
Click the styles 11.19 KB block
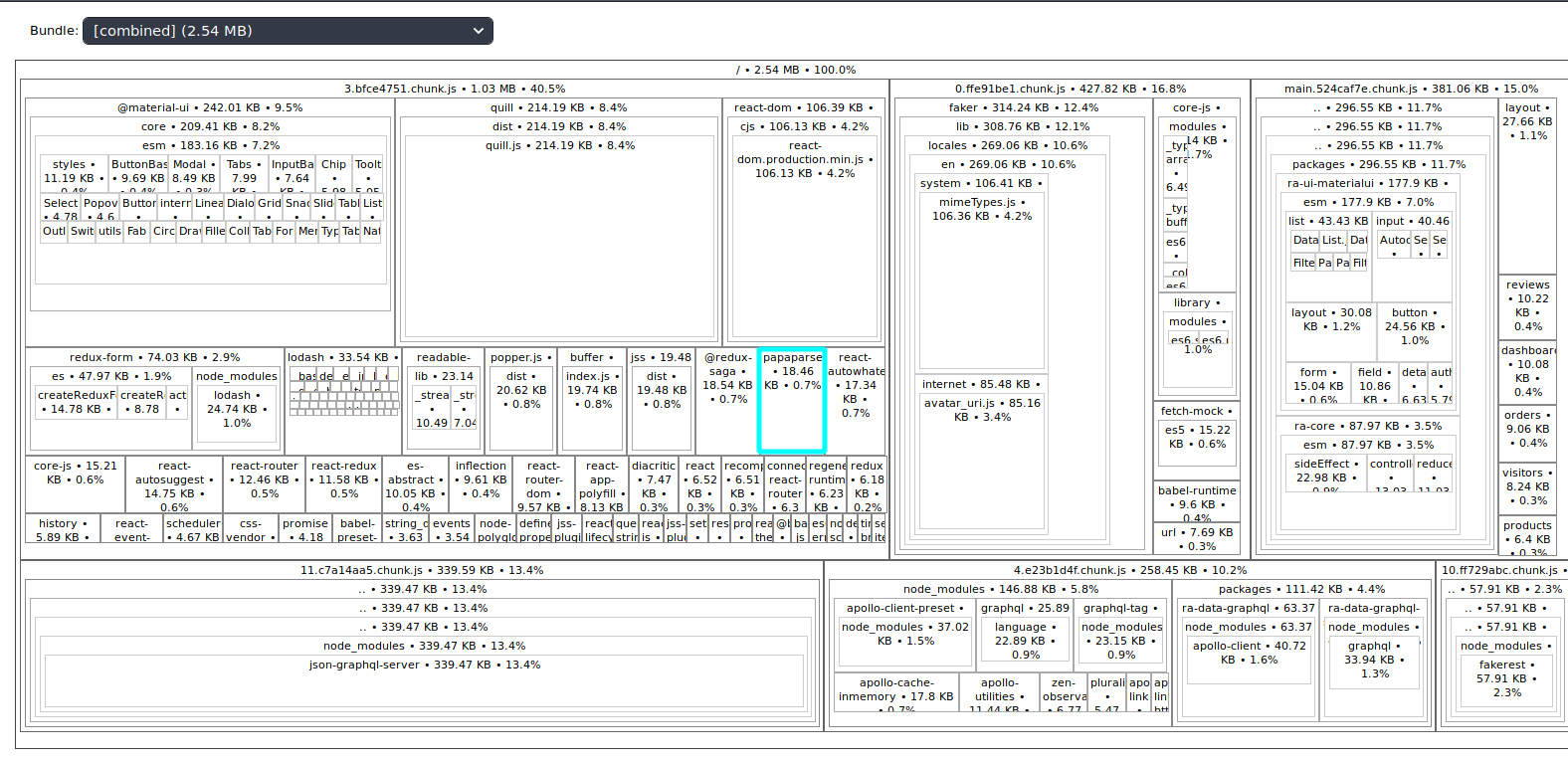click(x=74, y=173)
